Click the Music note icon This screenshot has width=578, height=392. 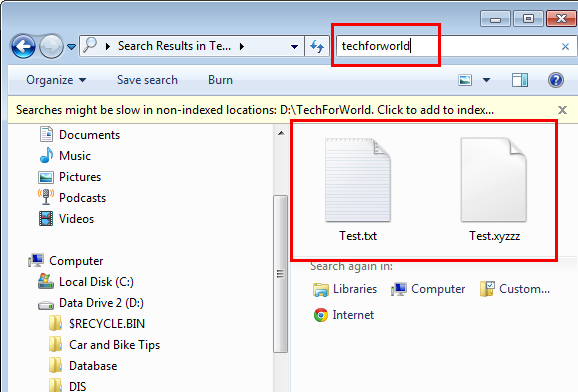coord(46,155)
